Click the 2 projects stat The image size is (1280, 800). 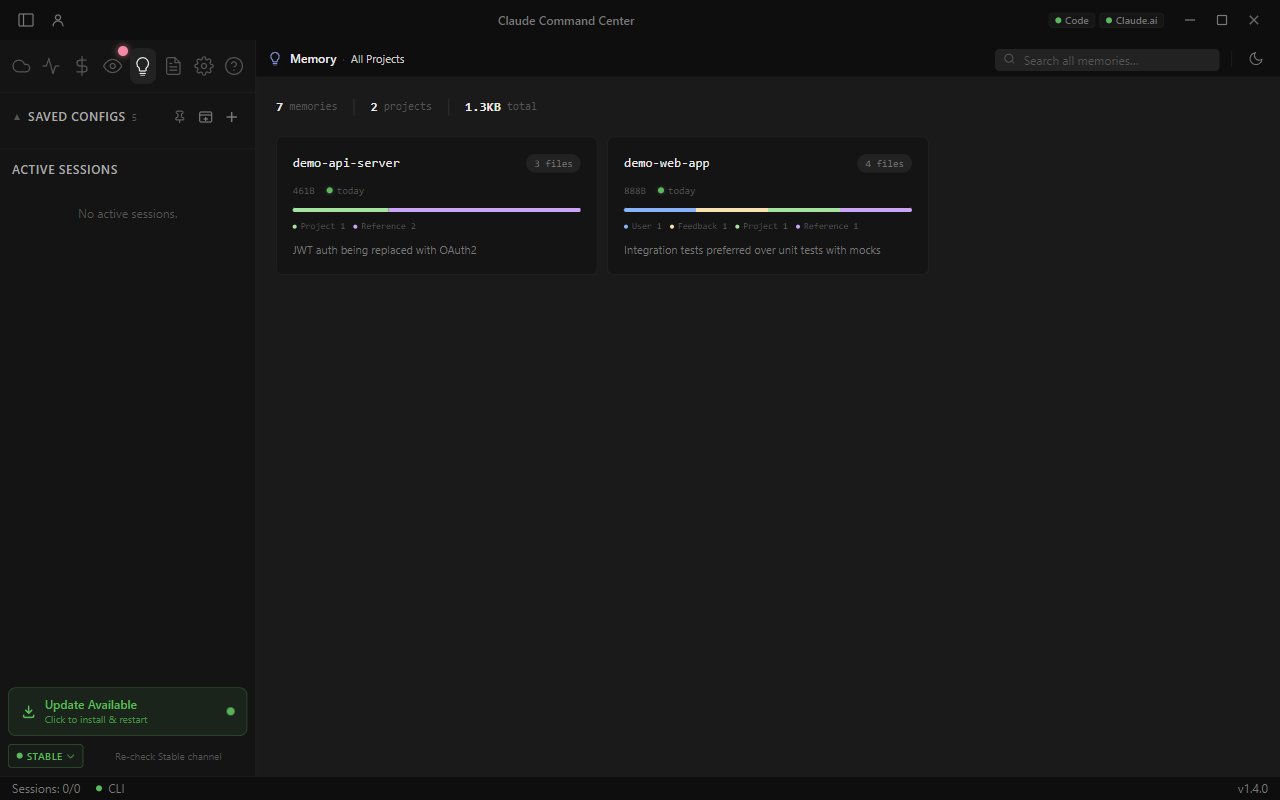(401, 106)
